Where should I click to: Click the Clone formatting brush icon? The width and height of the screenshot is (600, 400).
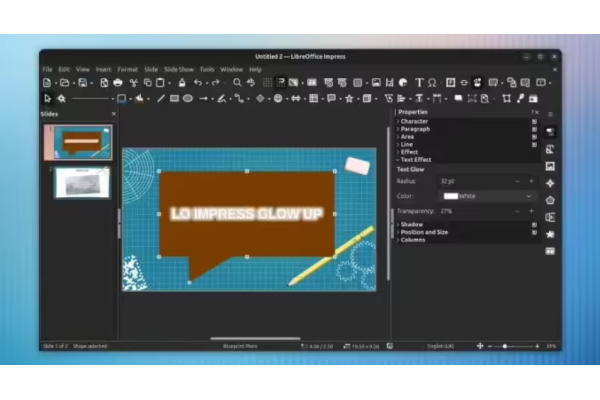[182, 83]
